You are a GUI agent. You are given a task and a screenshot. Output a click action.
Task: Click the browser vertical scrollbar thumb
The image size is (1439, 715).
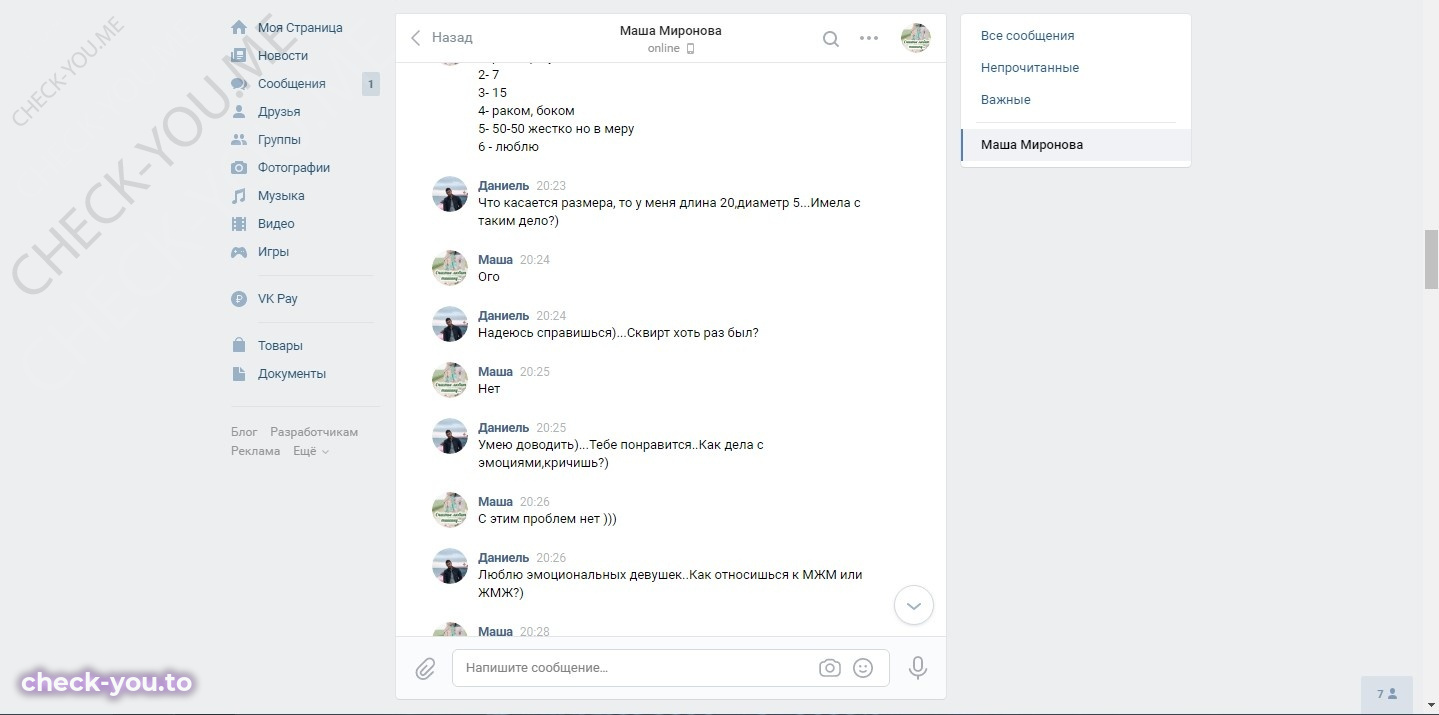[x=1431, y=259]
